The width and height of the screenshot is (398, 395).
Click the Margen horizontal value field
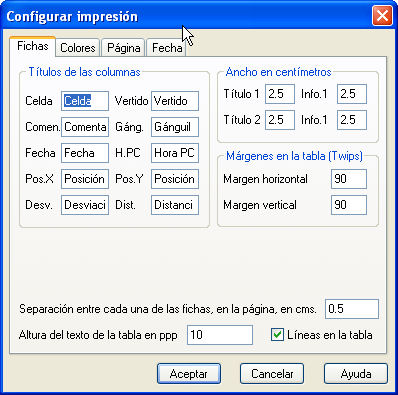pyautogui.click(x=349, y=179)
